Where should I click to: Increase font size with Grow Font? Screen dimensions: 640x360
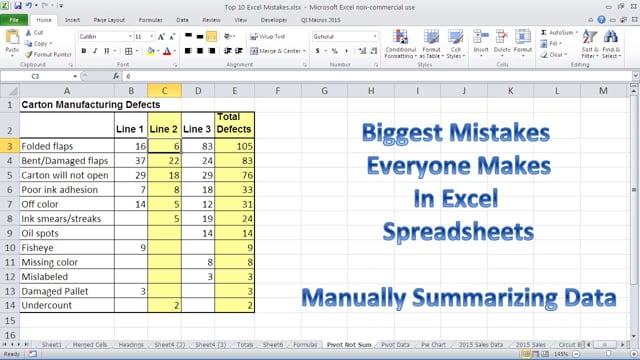pos(161,37)
